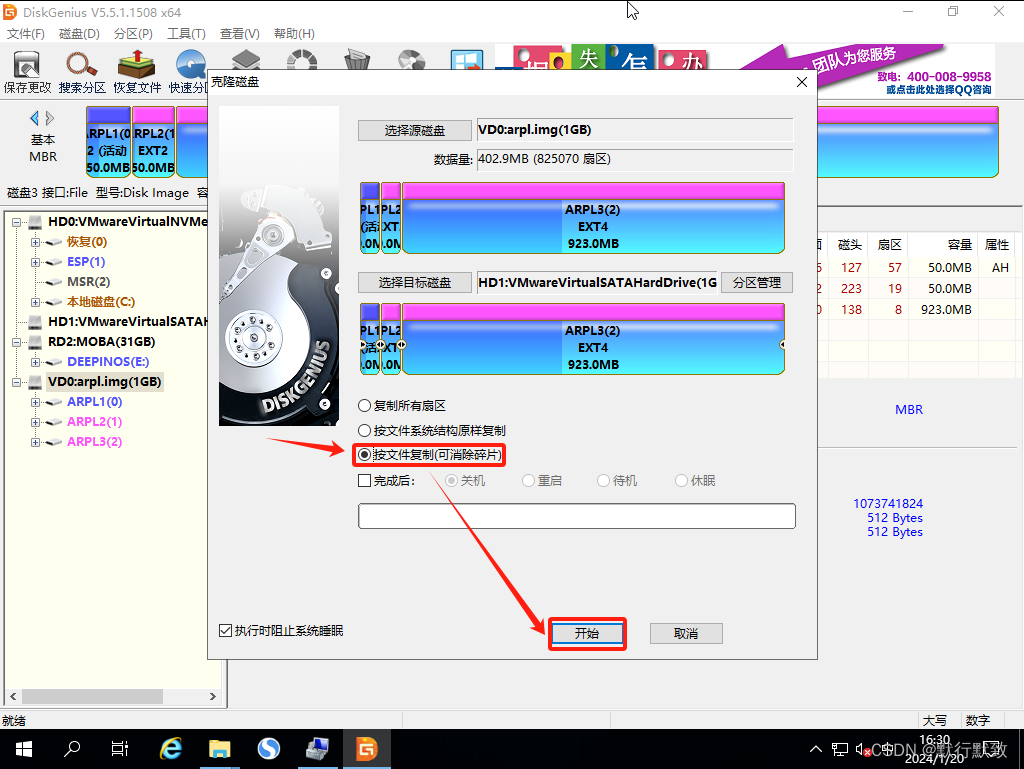Select ARPL3(2) partition in source disk map
Image resolution: width=1024 pixels, height=769 pixels.
click(x=593, y=218)
